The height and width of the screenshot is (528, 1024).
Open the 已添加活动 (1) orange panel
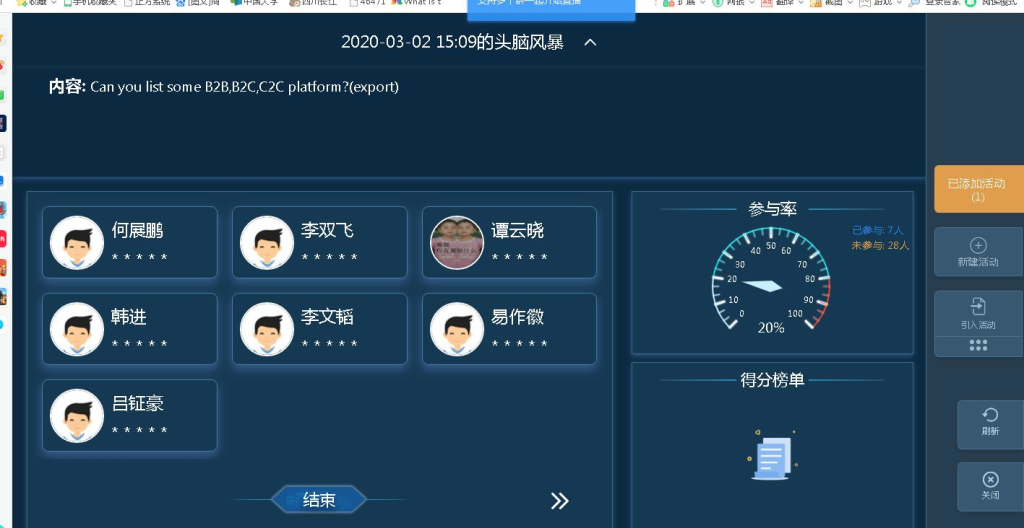(978, 190)
